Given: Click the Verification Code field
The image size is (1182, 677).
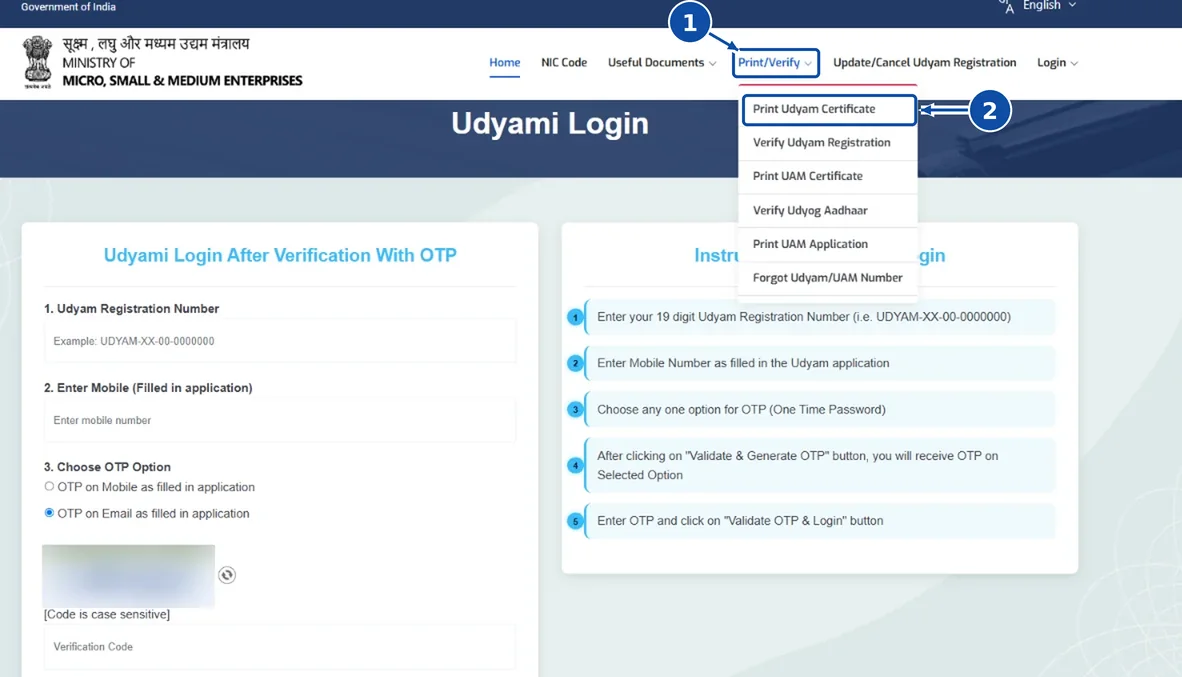Looking at the screenshot, I should click(280, 646).
